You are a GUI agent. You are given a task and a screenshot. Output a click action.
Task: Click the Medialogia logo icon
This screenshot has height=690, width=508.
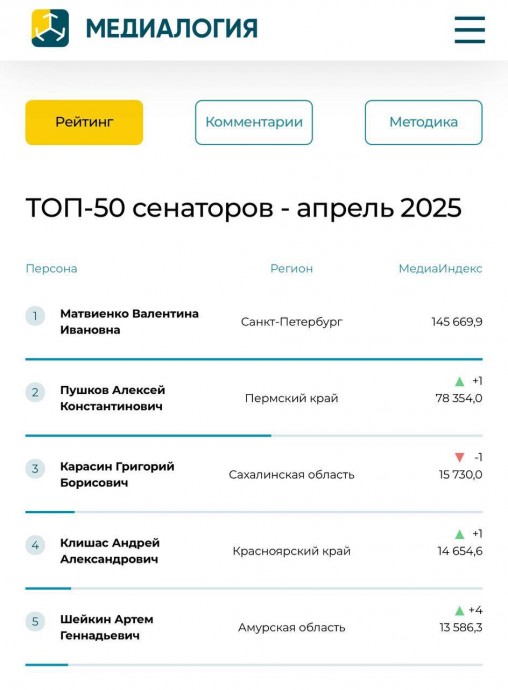pyautogui.click(x=50, y=28)
